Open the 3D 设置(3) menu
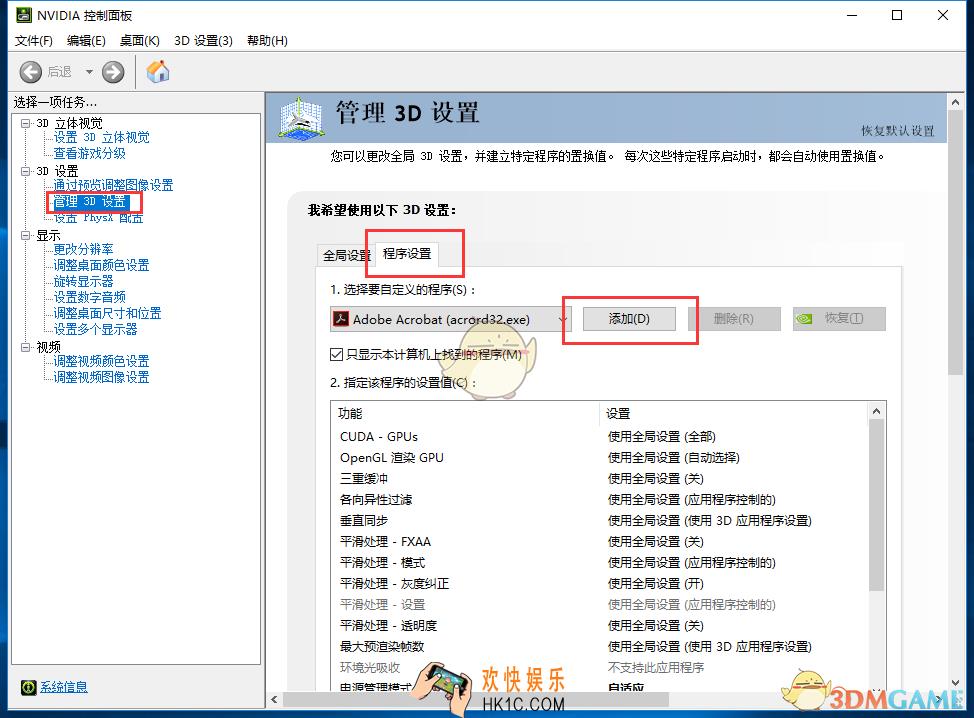 203,40
